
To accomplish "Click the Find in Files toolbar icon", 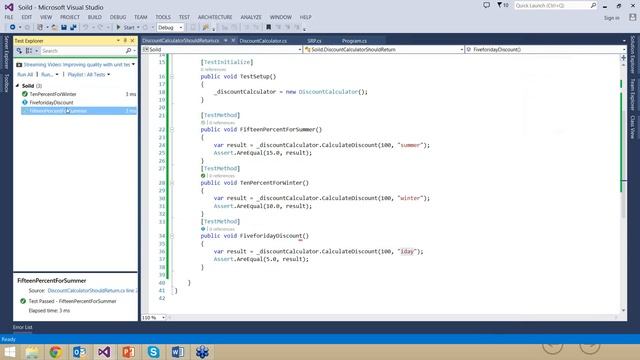I will [x=205, y=27].
